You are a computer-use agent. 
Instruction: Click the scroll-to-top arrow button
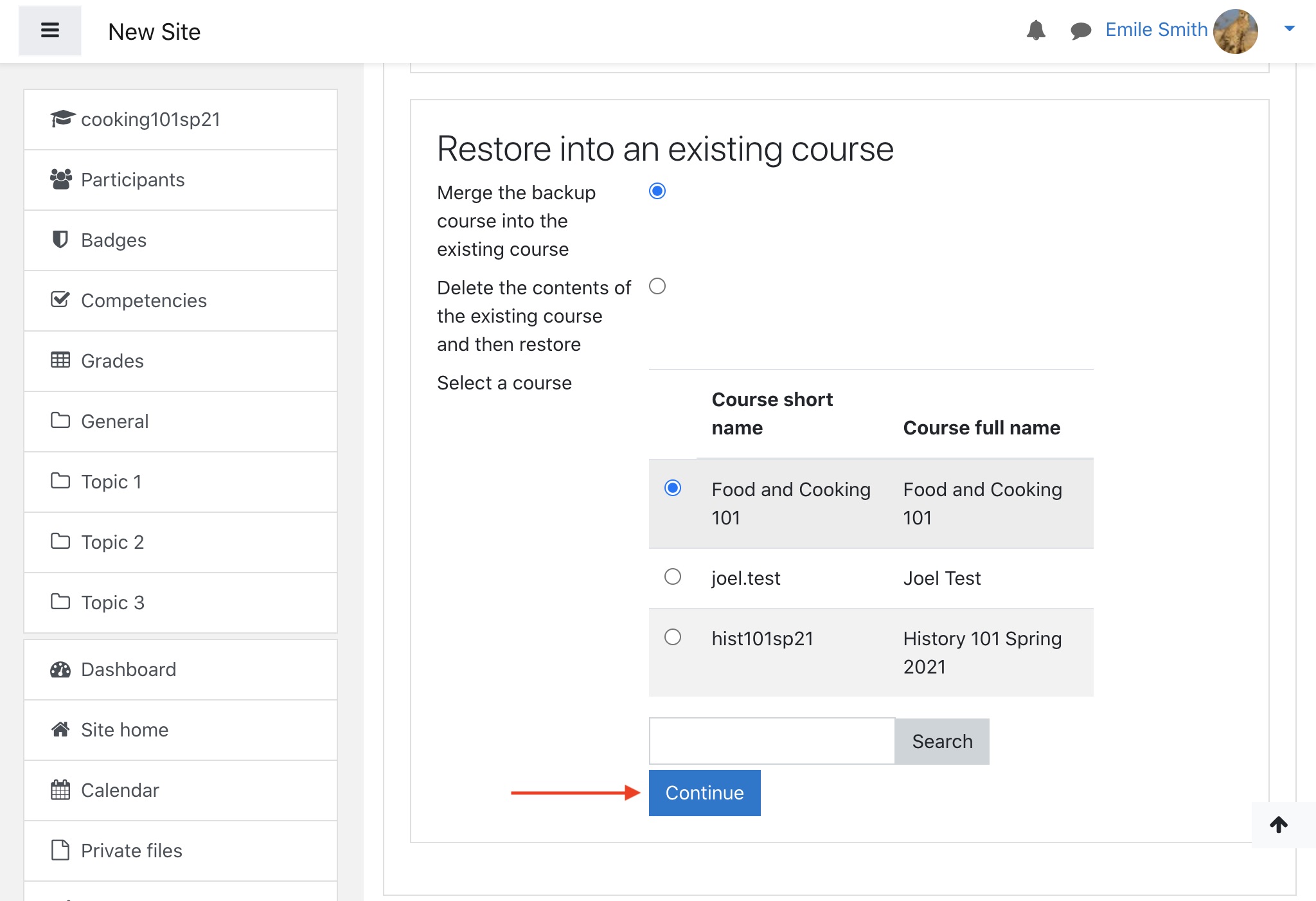tap(1279, 825)
